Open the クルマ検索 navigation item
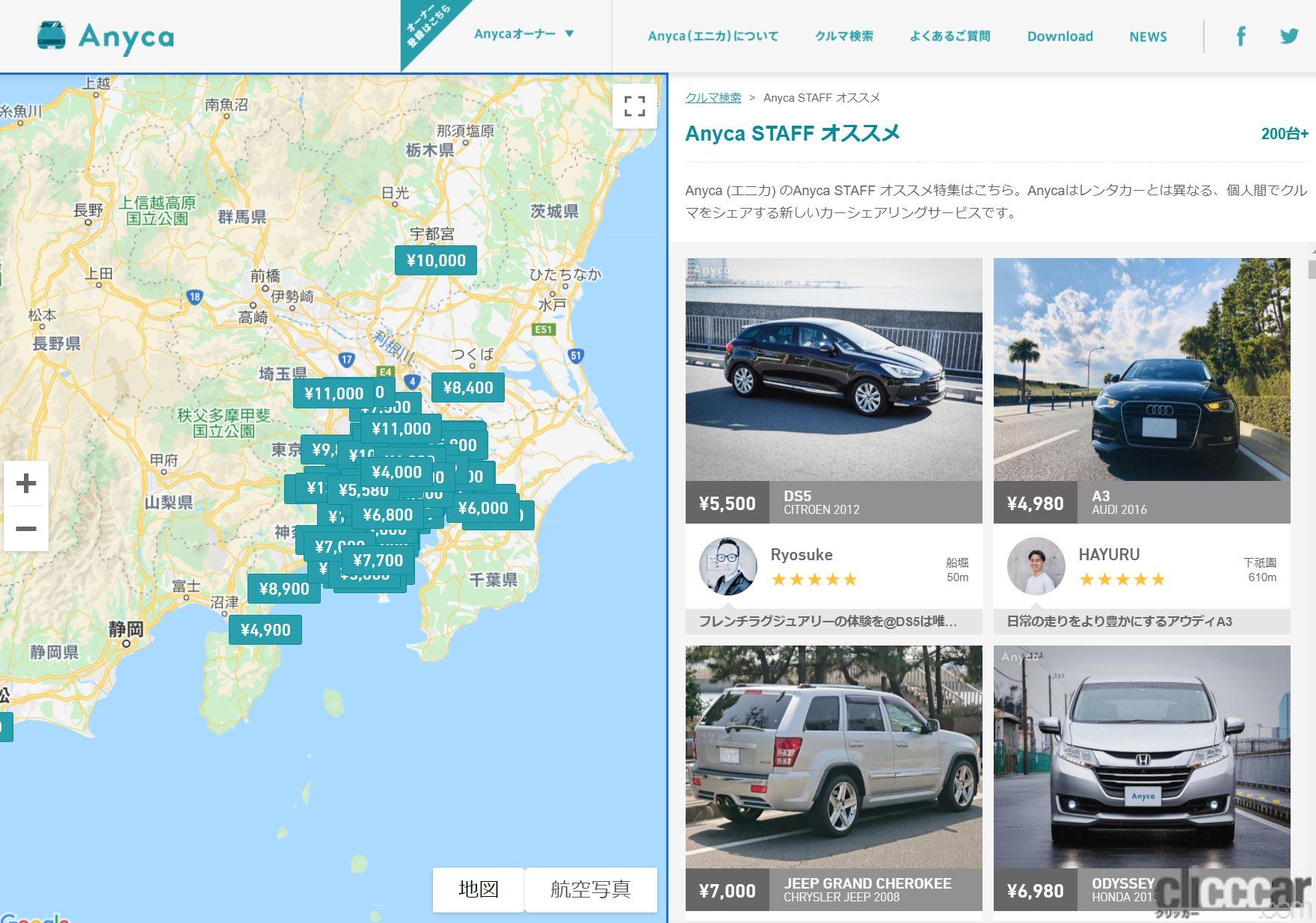 (844, 36)
